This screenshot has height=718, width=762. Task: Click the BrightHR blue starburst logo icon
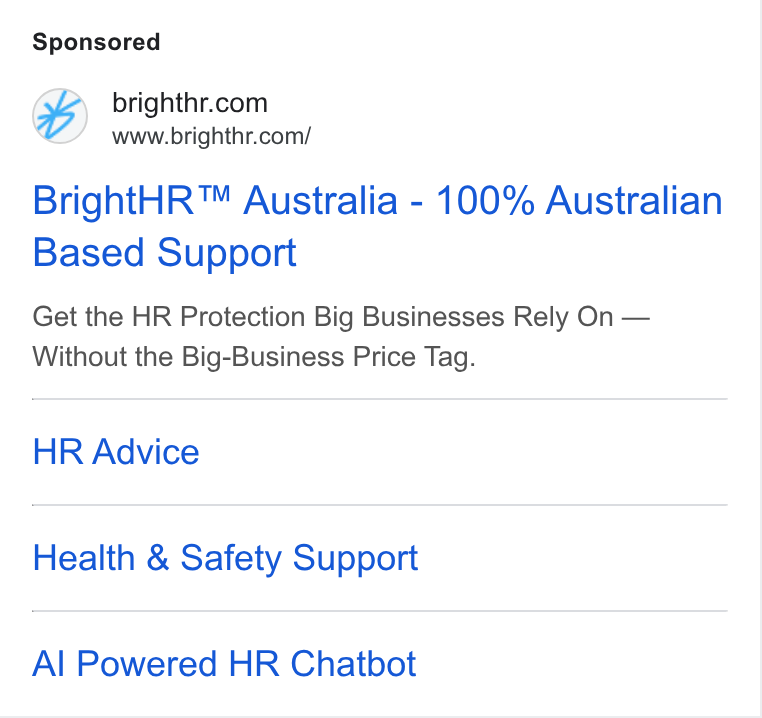[60, 116]
